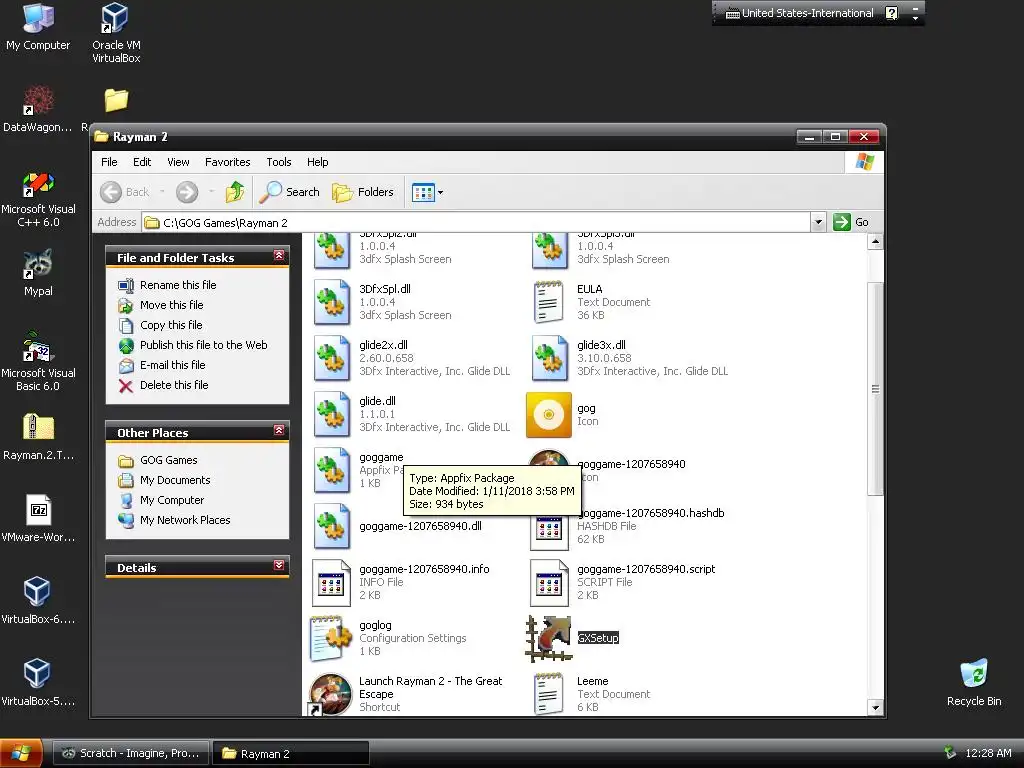Go to My Documents in Other Places
Screen dimensions: 1024x768
coord(175,481)
